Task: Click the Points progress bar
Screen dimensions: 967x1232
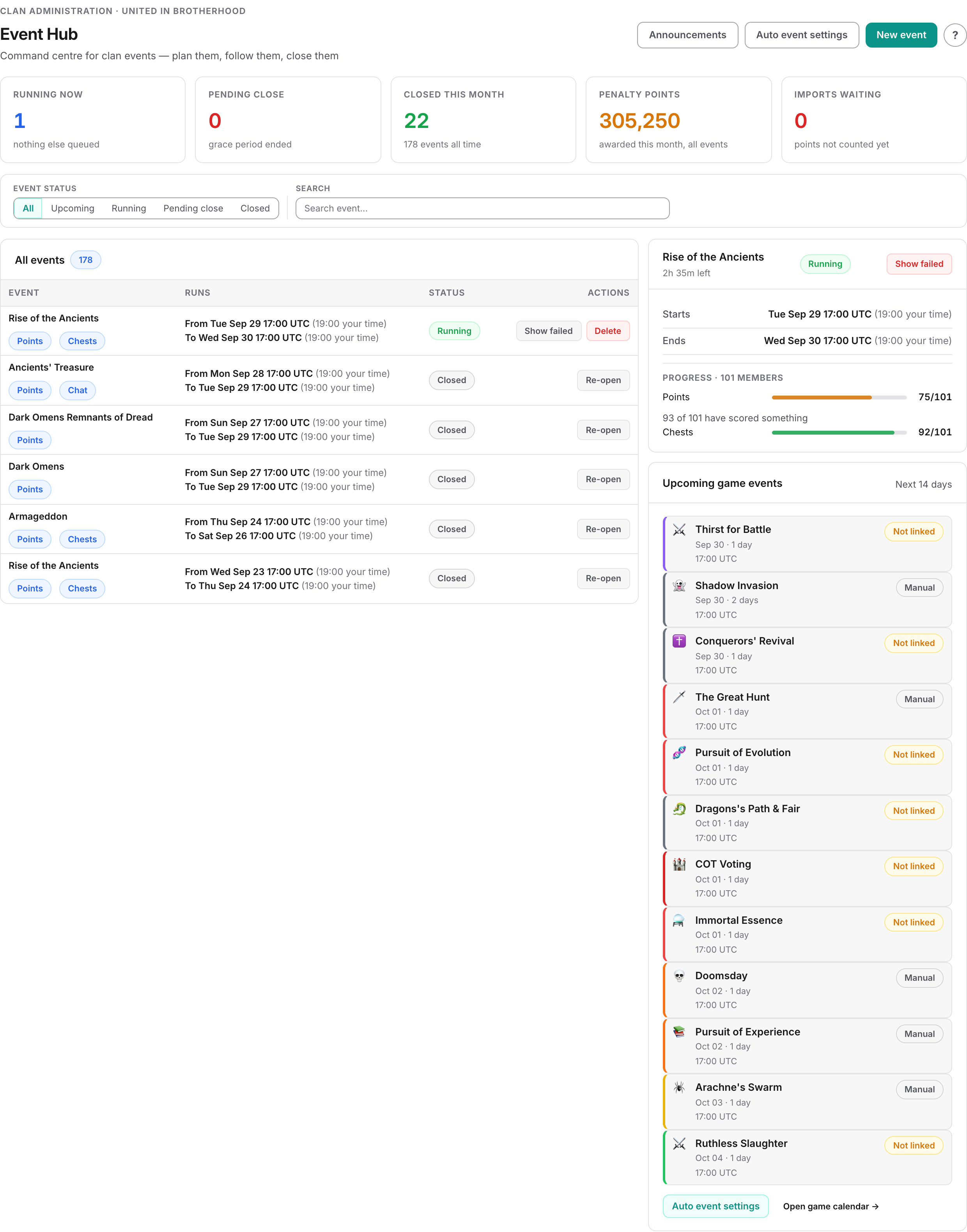Action: tap(839, 398)
